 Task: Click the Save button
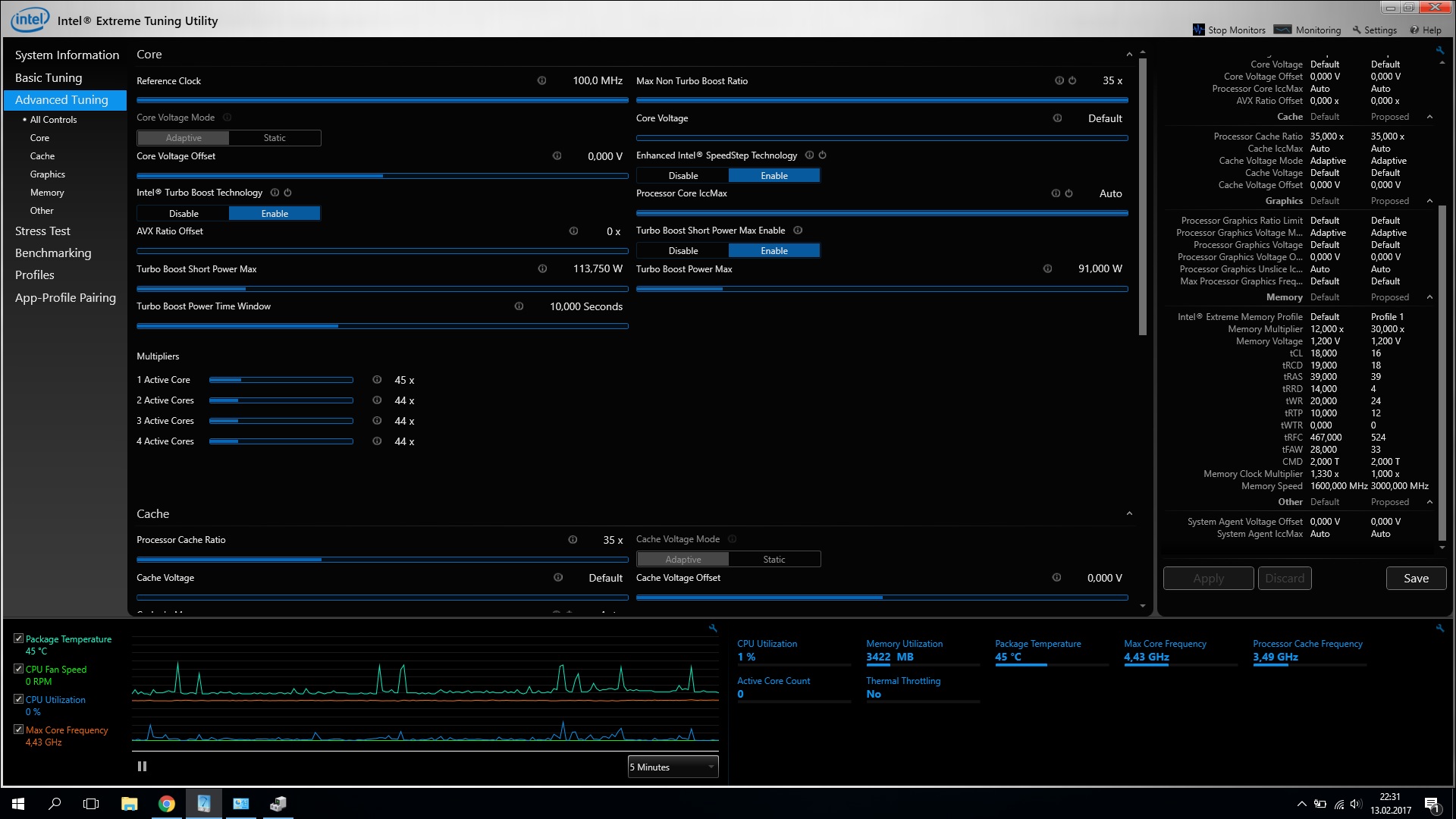(1416, 578)
